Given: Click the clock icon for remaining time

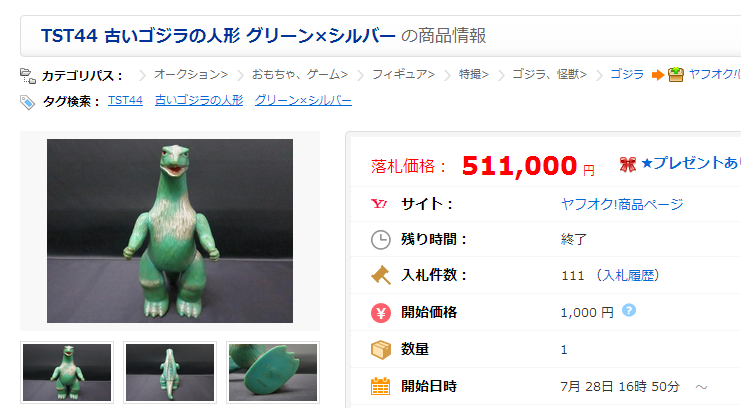Looking at the screenshot, I should click(x=380, y=240).
